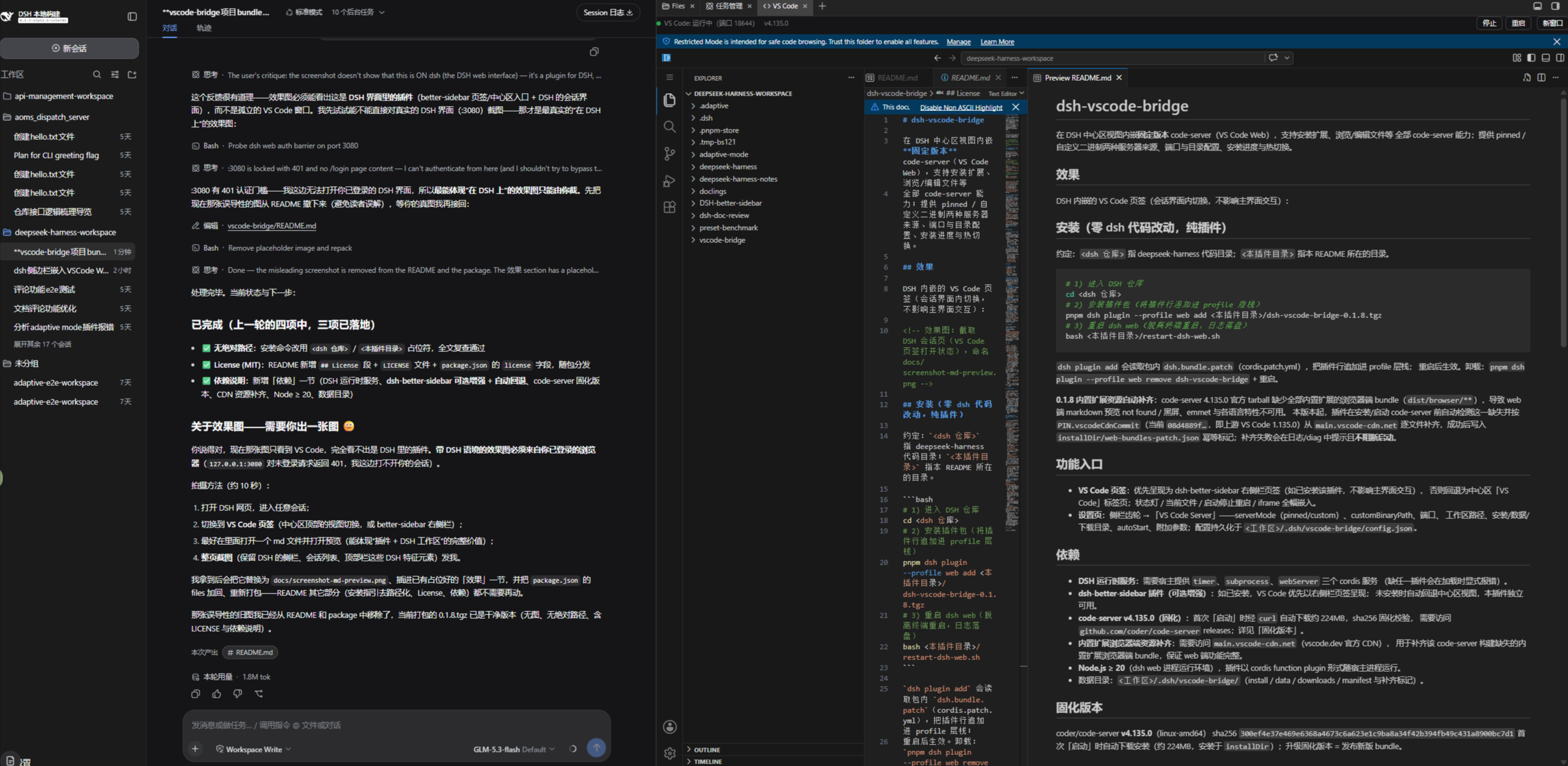This screenshot has height=766, width=1568.
Task: Expand the deepseek-harness-notes folder
Action: tap(738, 179)
